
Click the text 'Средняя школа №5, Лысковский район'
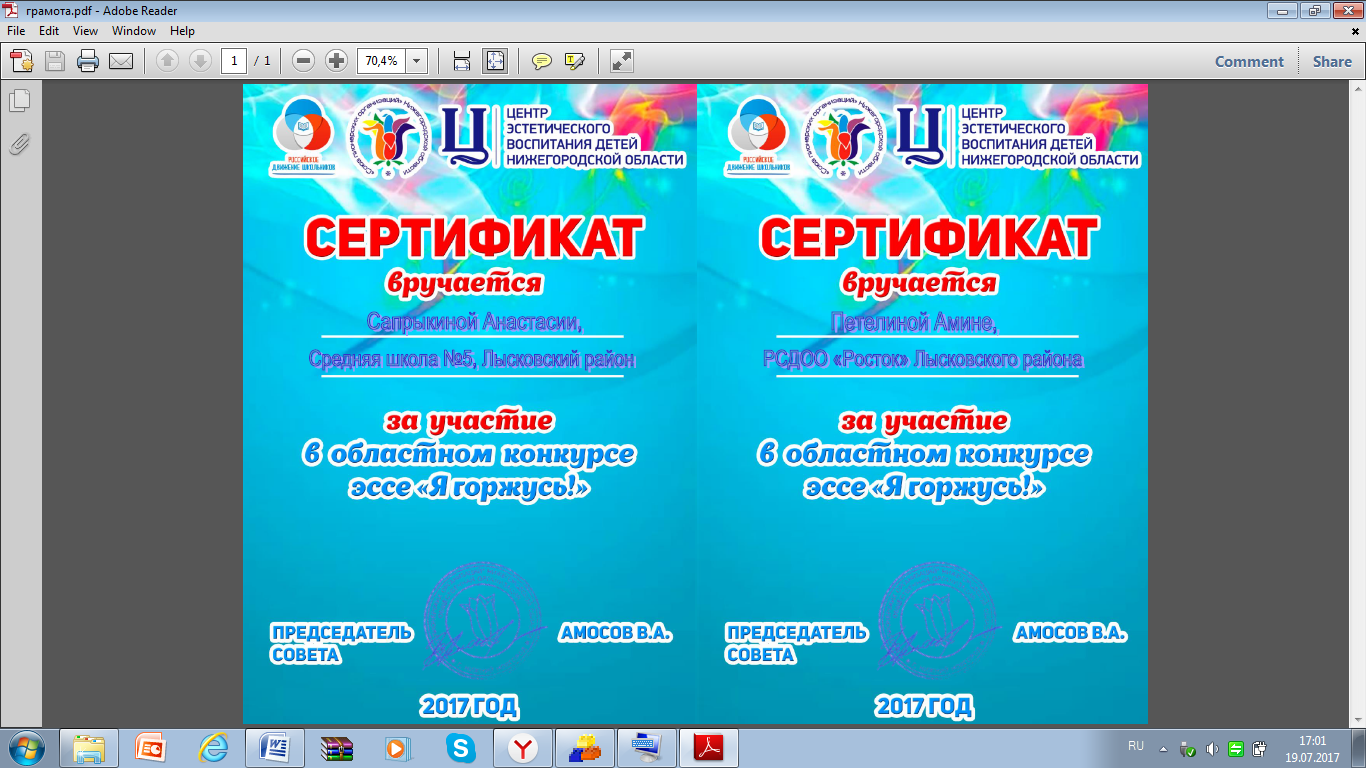coord(472,359)
